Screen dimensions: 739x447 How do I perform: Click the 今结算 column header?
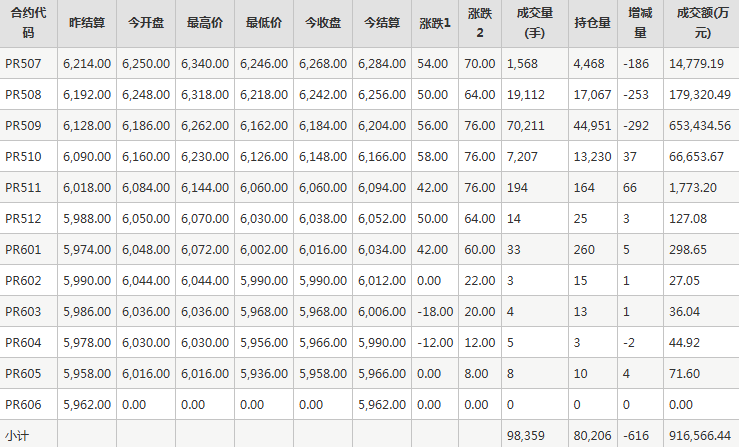[382, 23]
